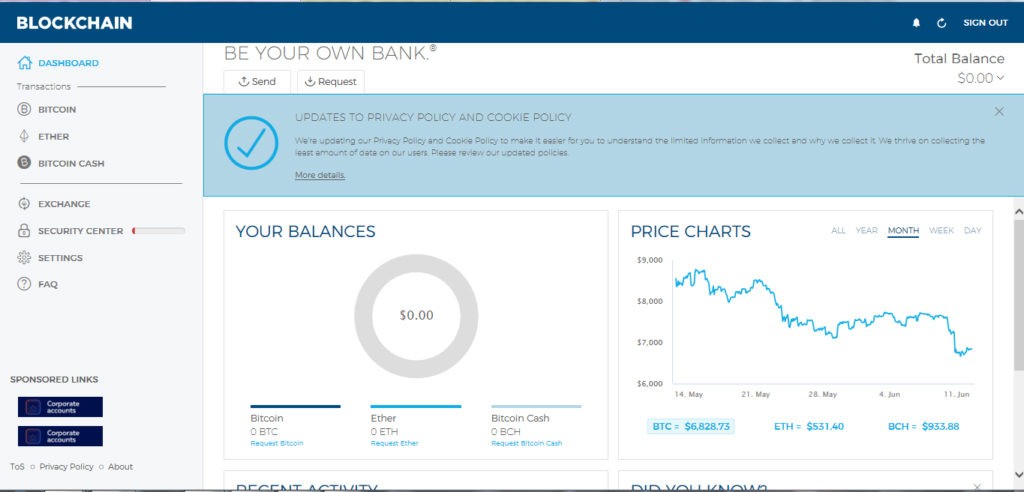This screenshot has height=492, width=1024.
Task: Sign out of the wallet
Action: coord(985,23)
